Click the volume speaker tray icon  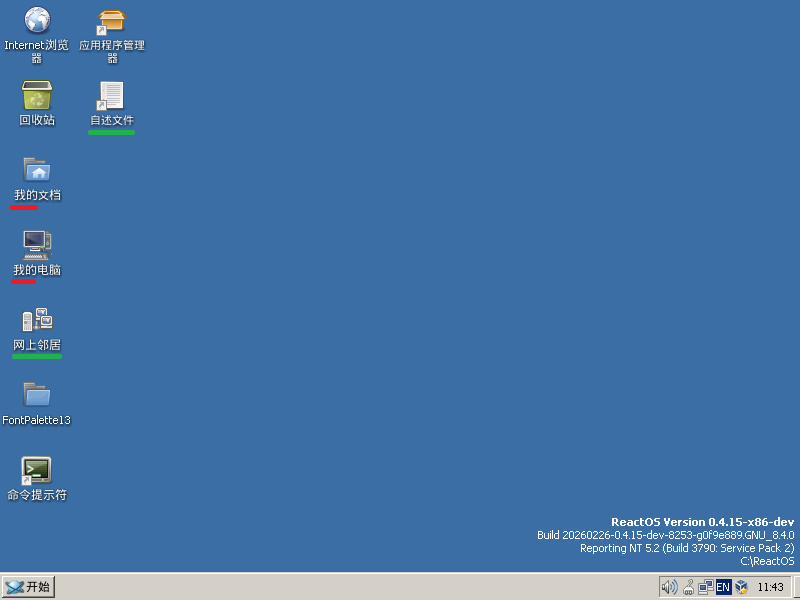point(669,587)
